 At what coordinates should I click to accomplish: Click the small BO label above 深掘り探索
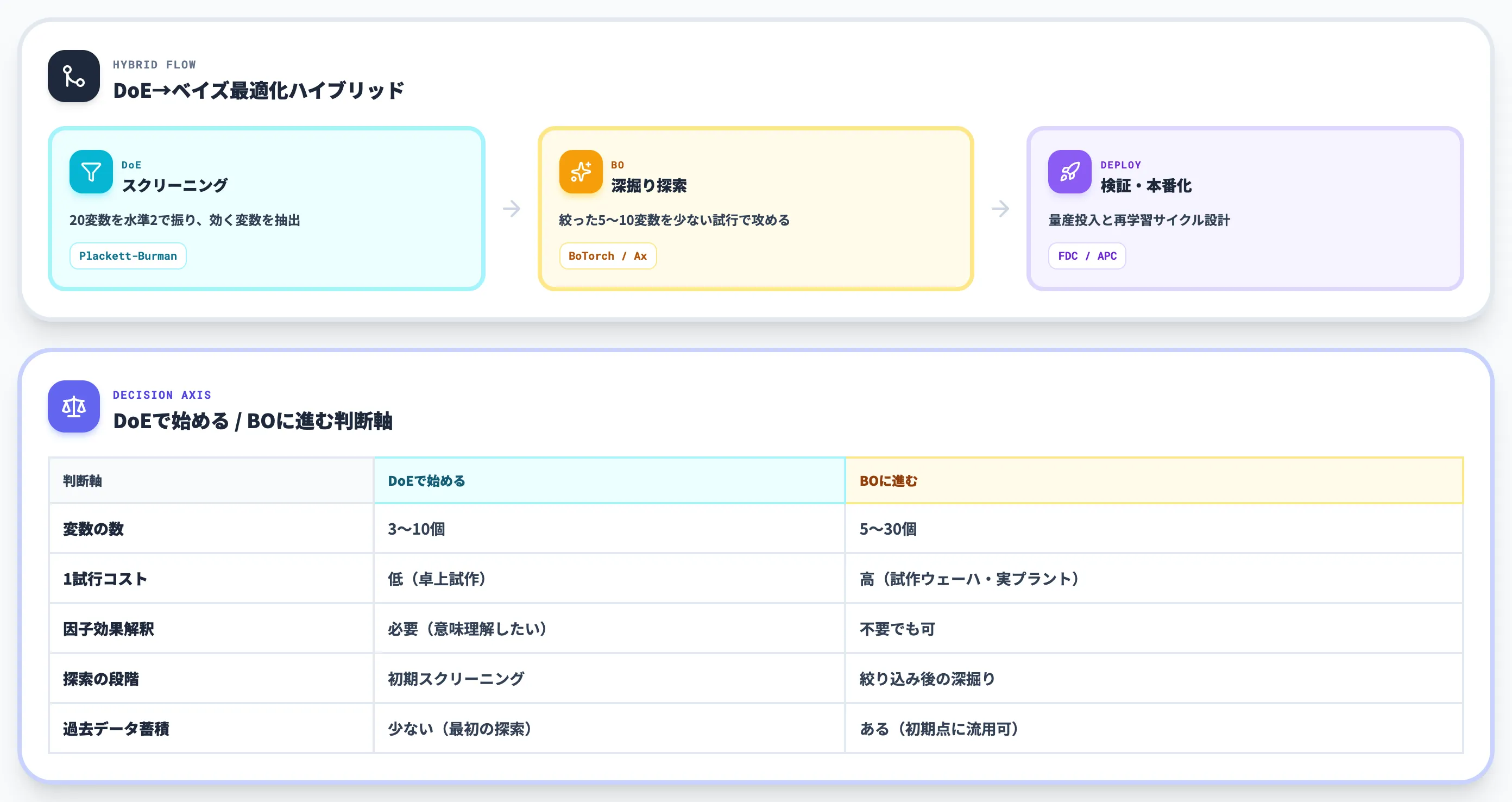[618, 165]
